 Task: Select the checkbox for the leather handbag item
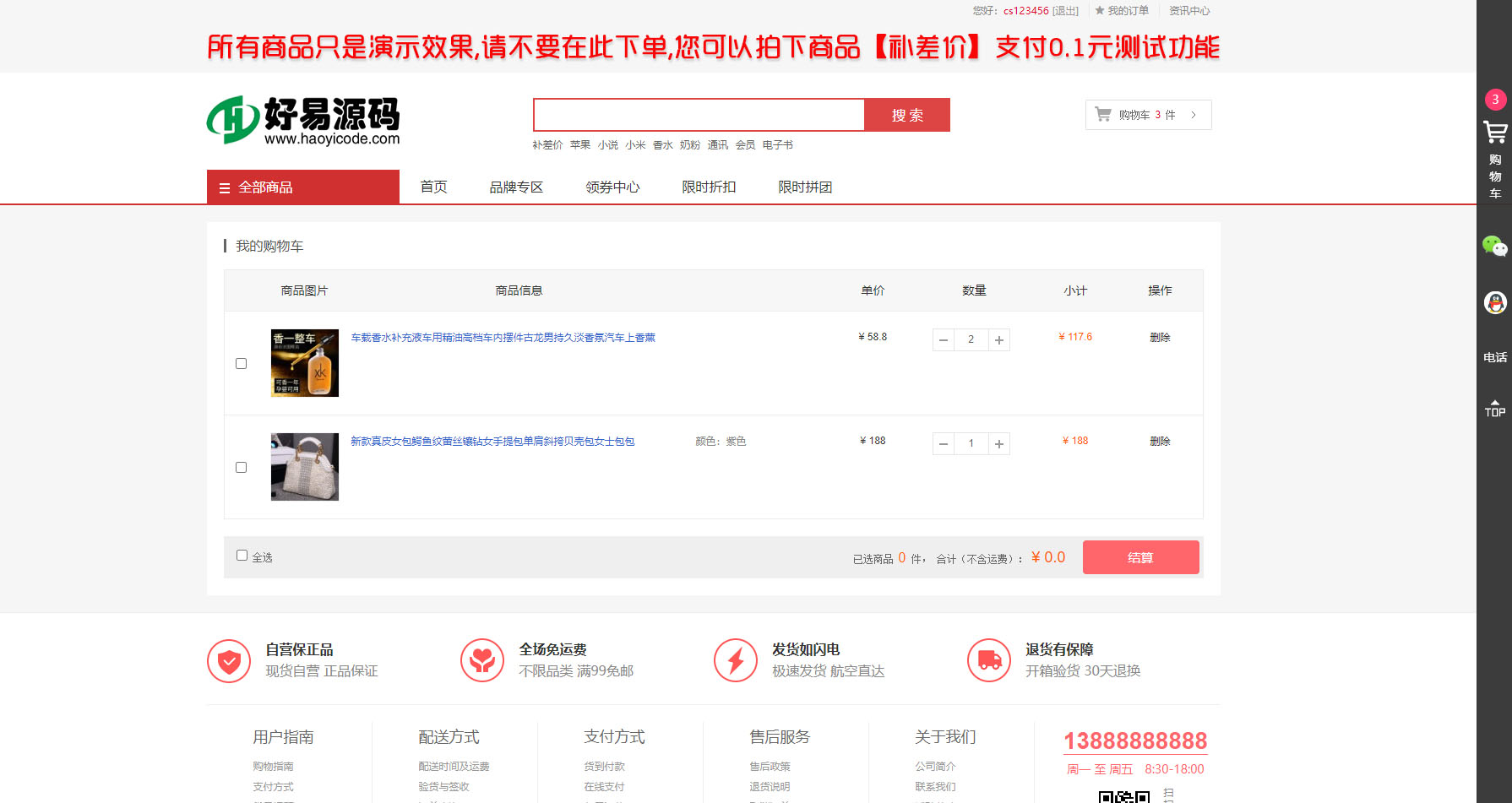click(x=241, y=467)
